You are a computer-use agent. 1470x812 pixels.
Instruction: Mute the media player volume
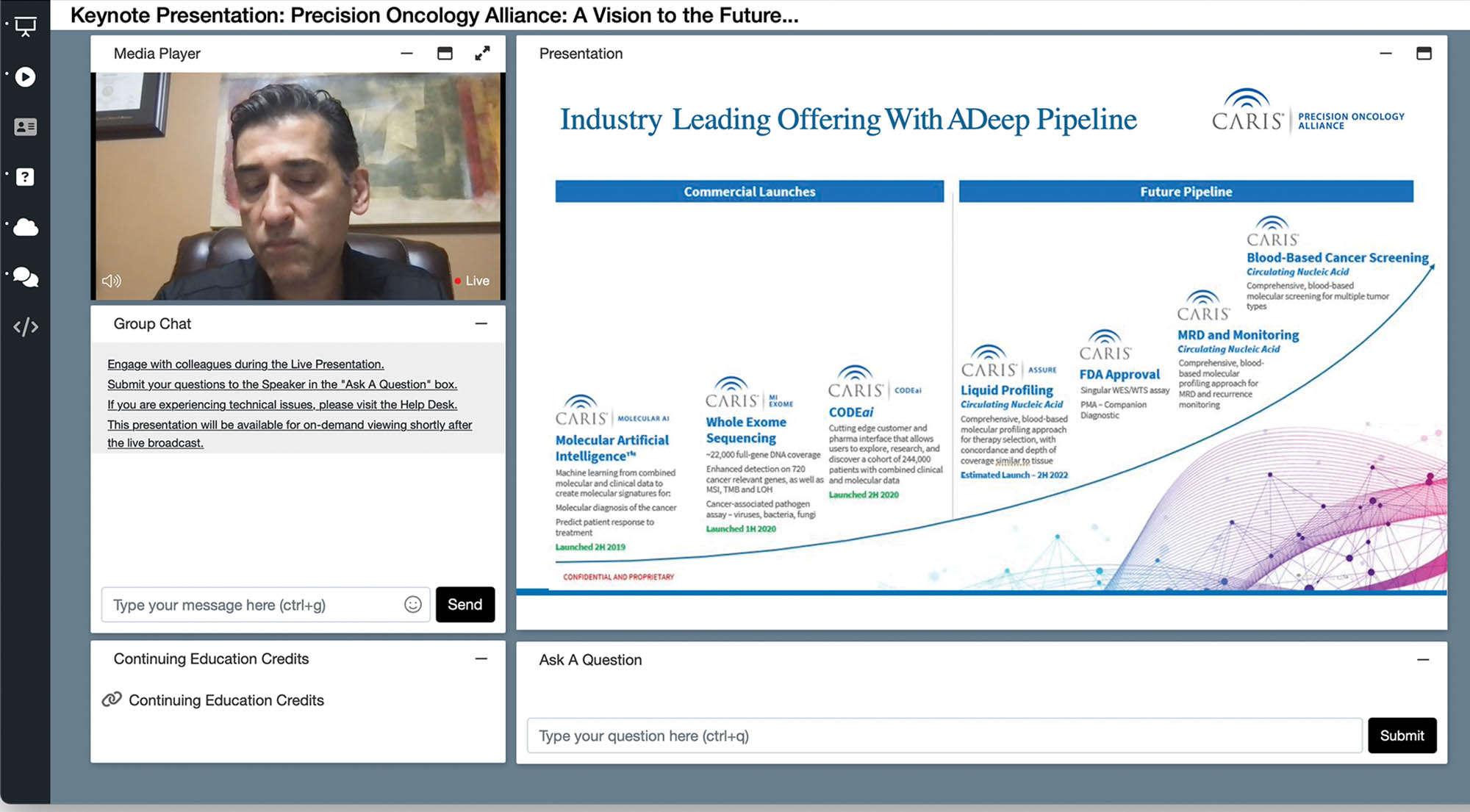pos(111,281)
